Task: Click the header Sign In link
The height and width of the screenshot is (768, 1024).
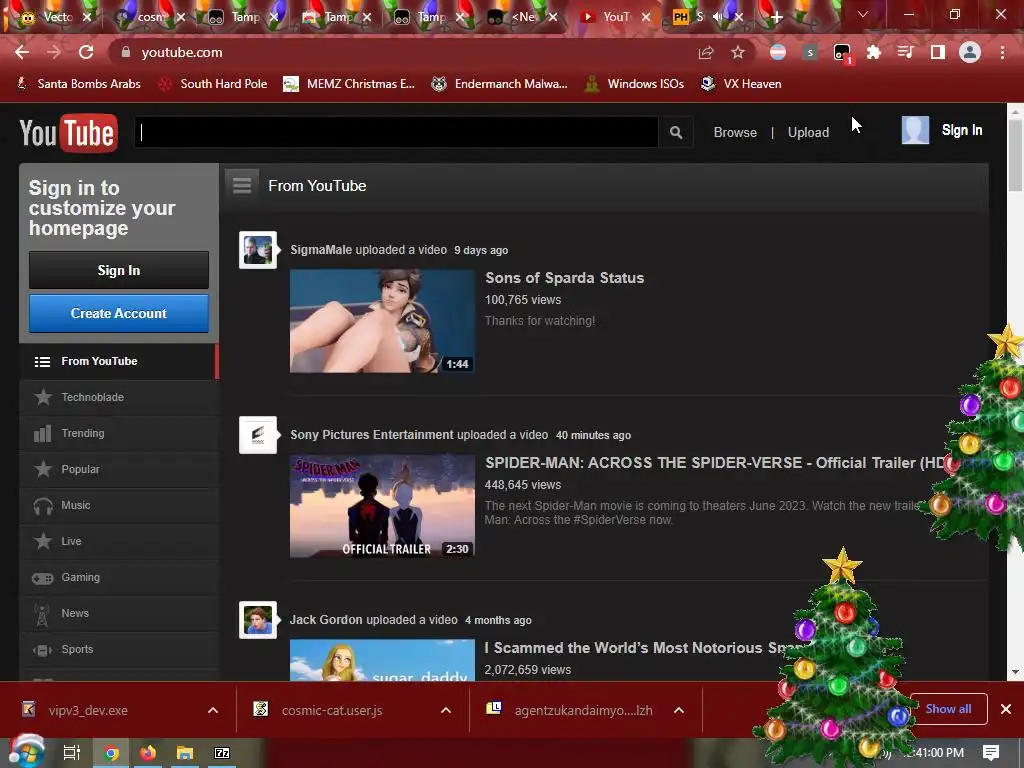Action: tap(961, 130)
